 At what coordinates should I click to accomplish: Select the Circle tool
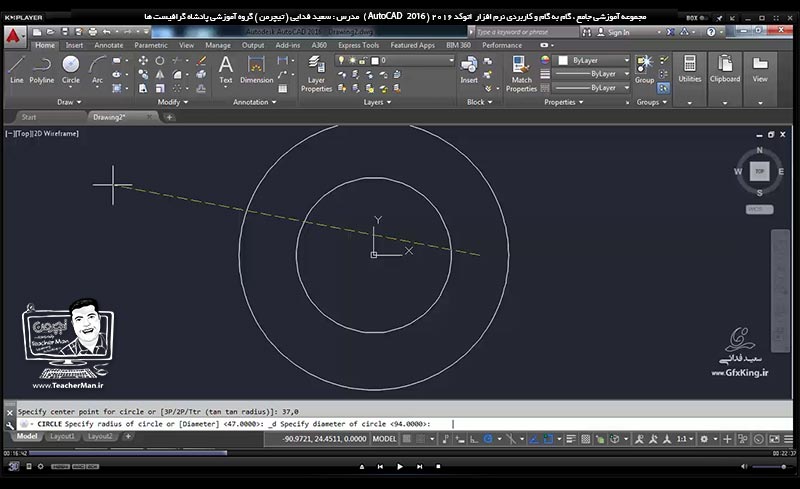click(70, 70)
